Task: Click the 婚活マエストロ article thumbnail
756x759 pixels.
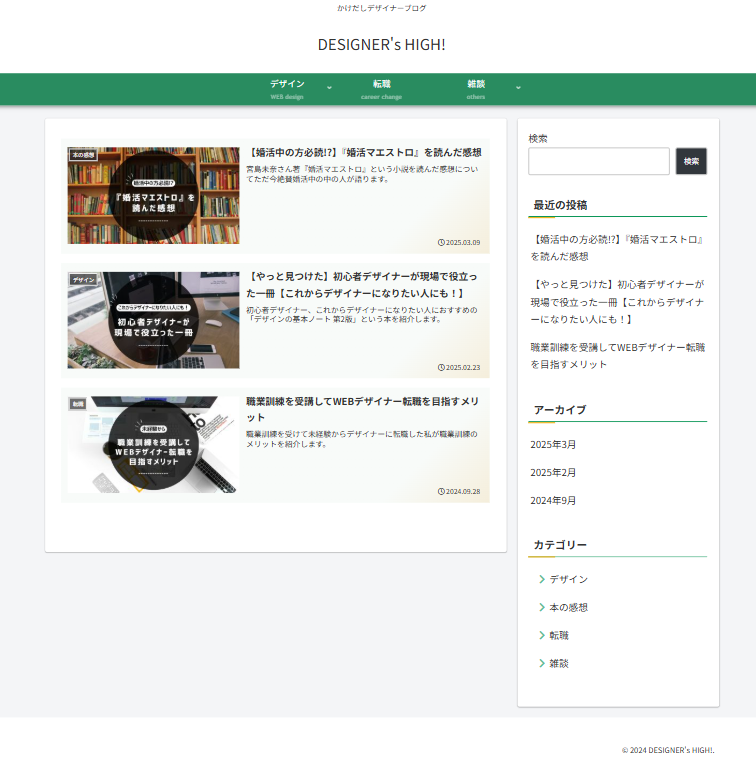Action: click(x=154, y=196)
